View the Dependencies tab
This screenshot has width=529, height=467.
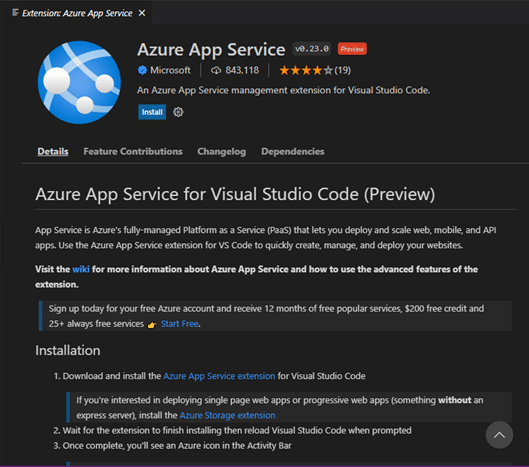point(293,152)
